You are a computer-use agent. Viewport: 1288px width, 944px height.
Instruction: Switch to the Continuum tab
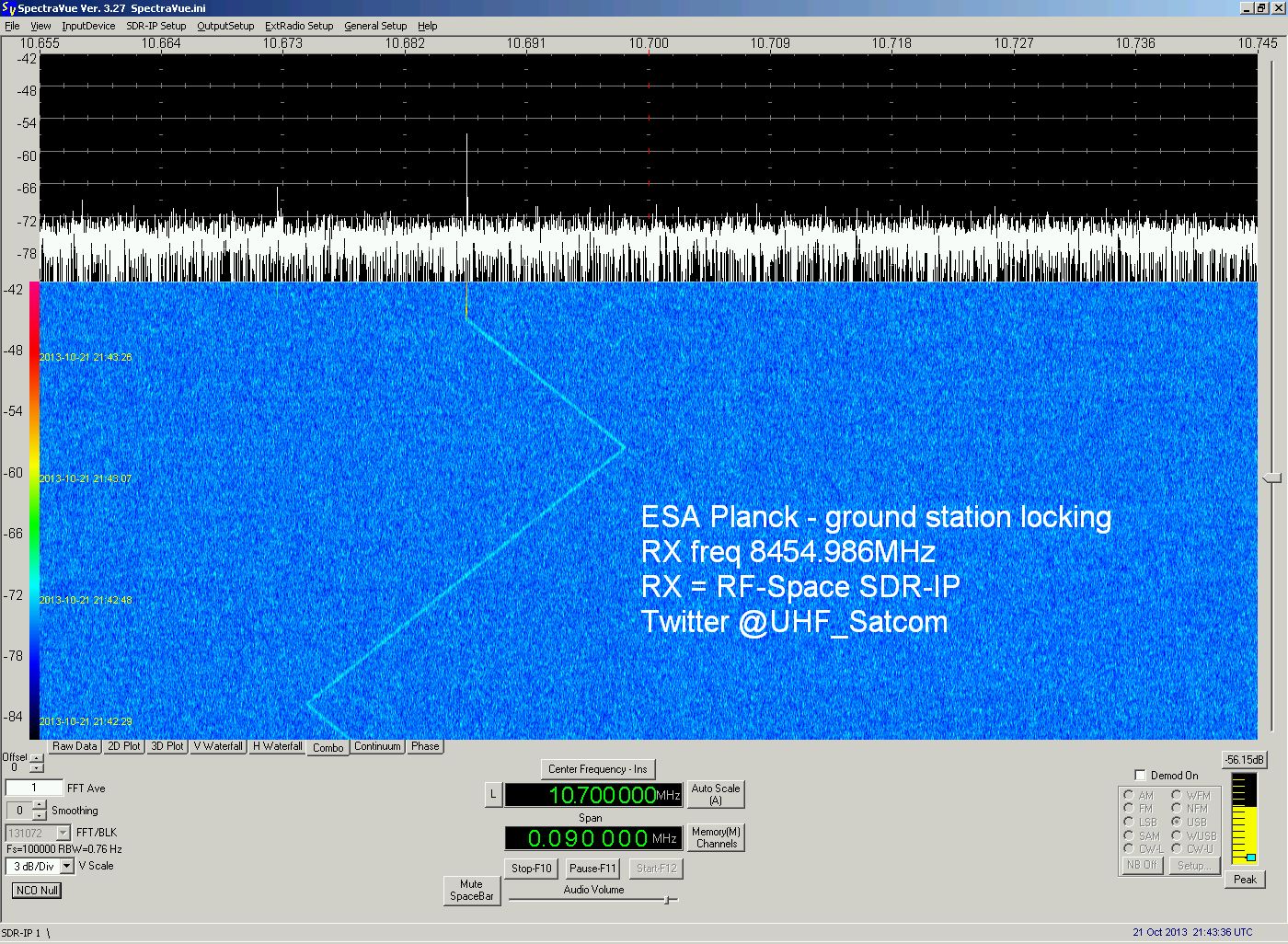pos(377,746)
